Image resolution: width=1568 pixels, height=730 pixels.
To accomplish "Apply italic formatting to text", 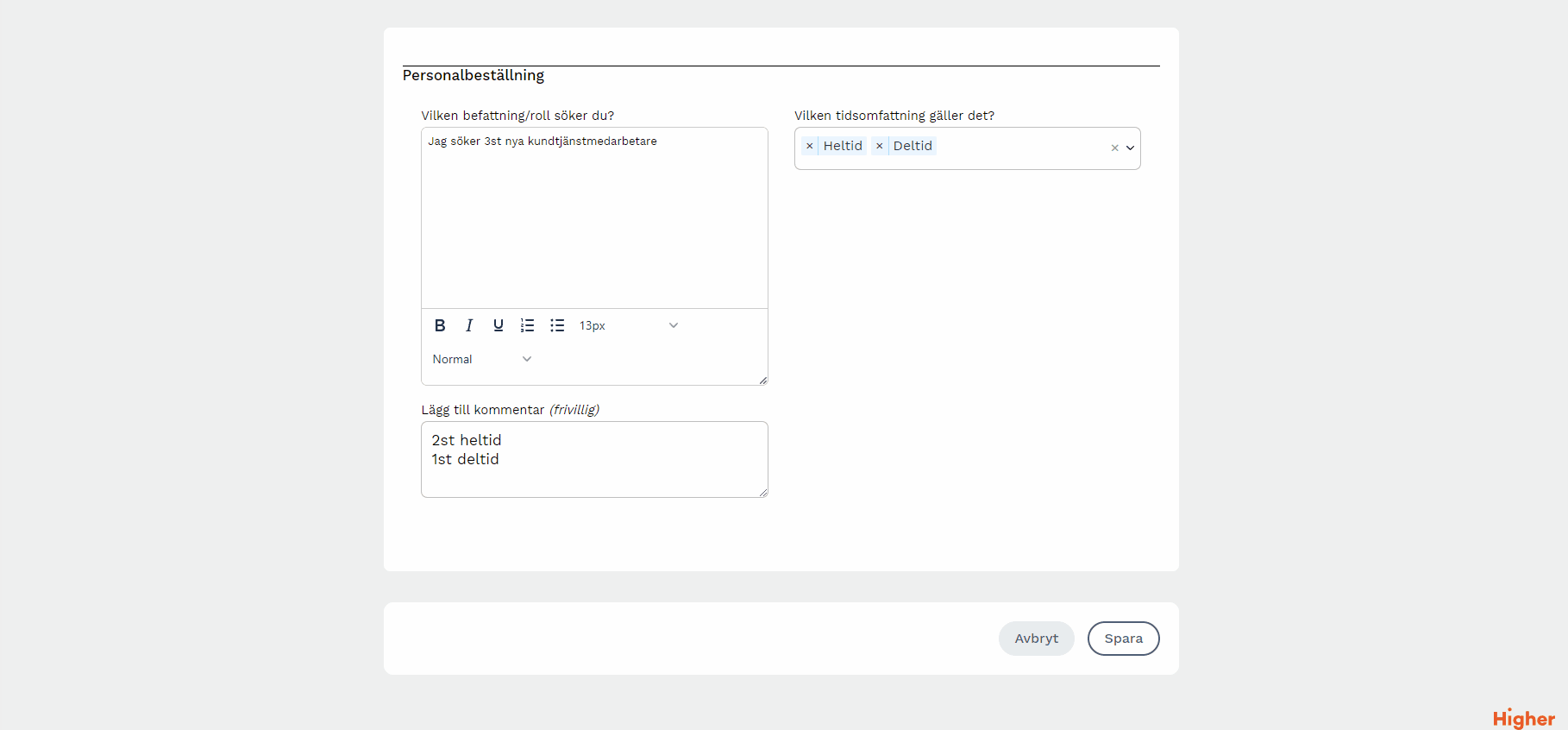I will 469,325.
